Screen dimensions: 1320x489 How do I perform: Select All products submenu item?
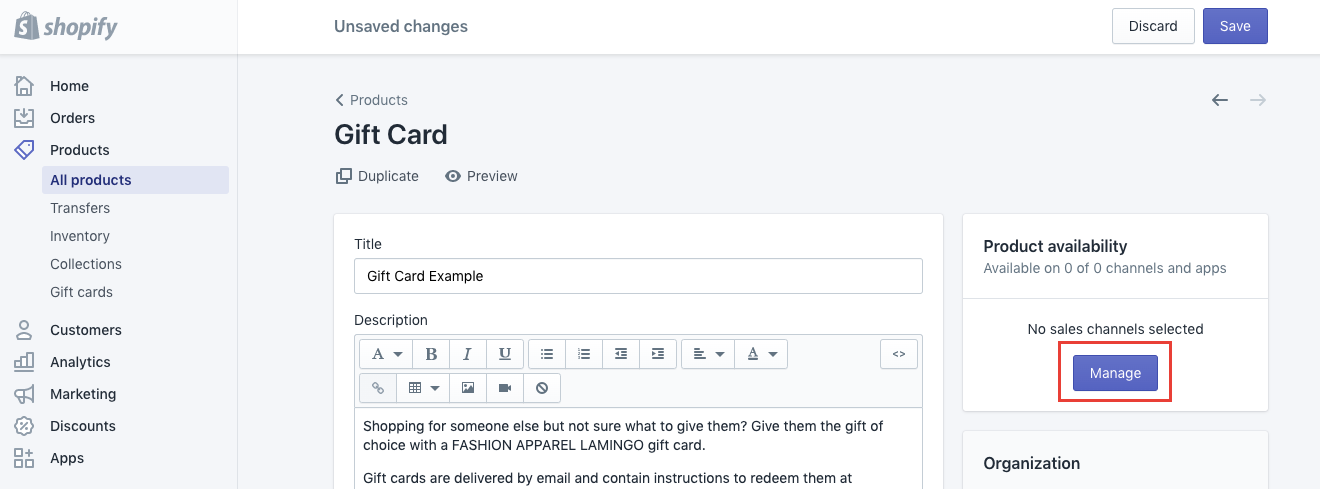click(x=135, y=180)
